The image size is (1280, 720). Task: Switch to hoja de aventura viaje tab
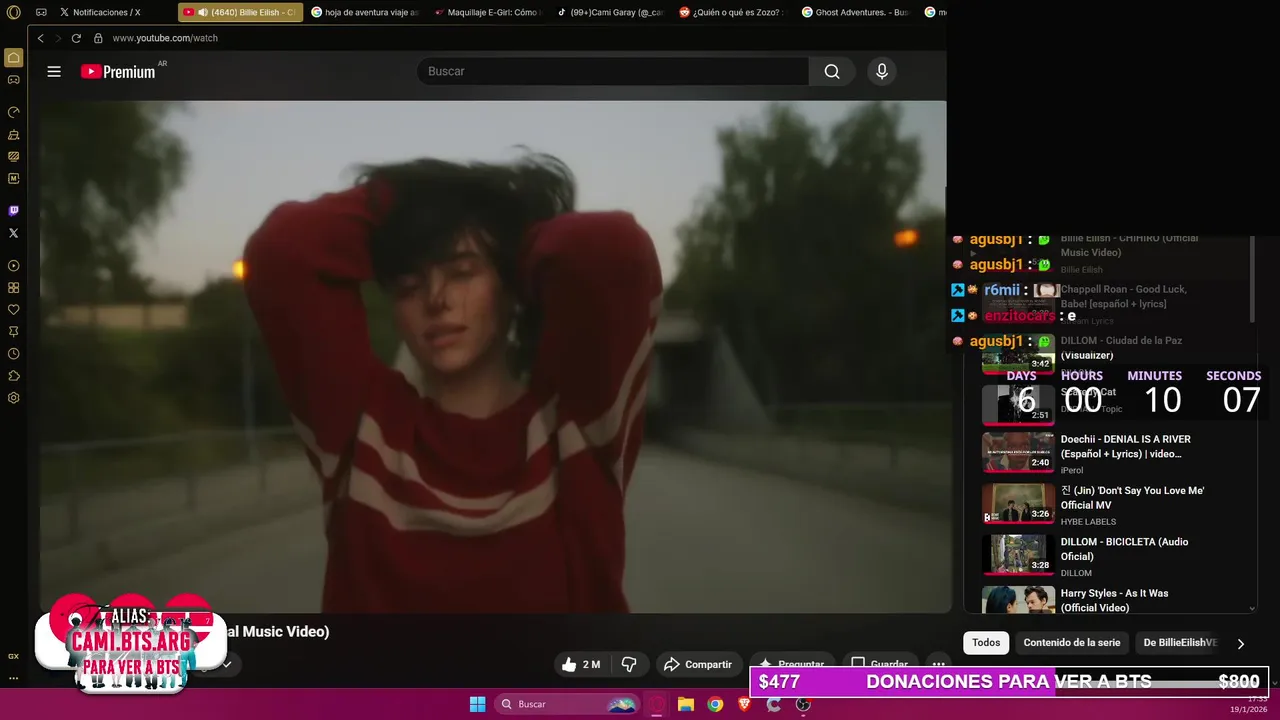tap(365, 12)
